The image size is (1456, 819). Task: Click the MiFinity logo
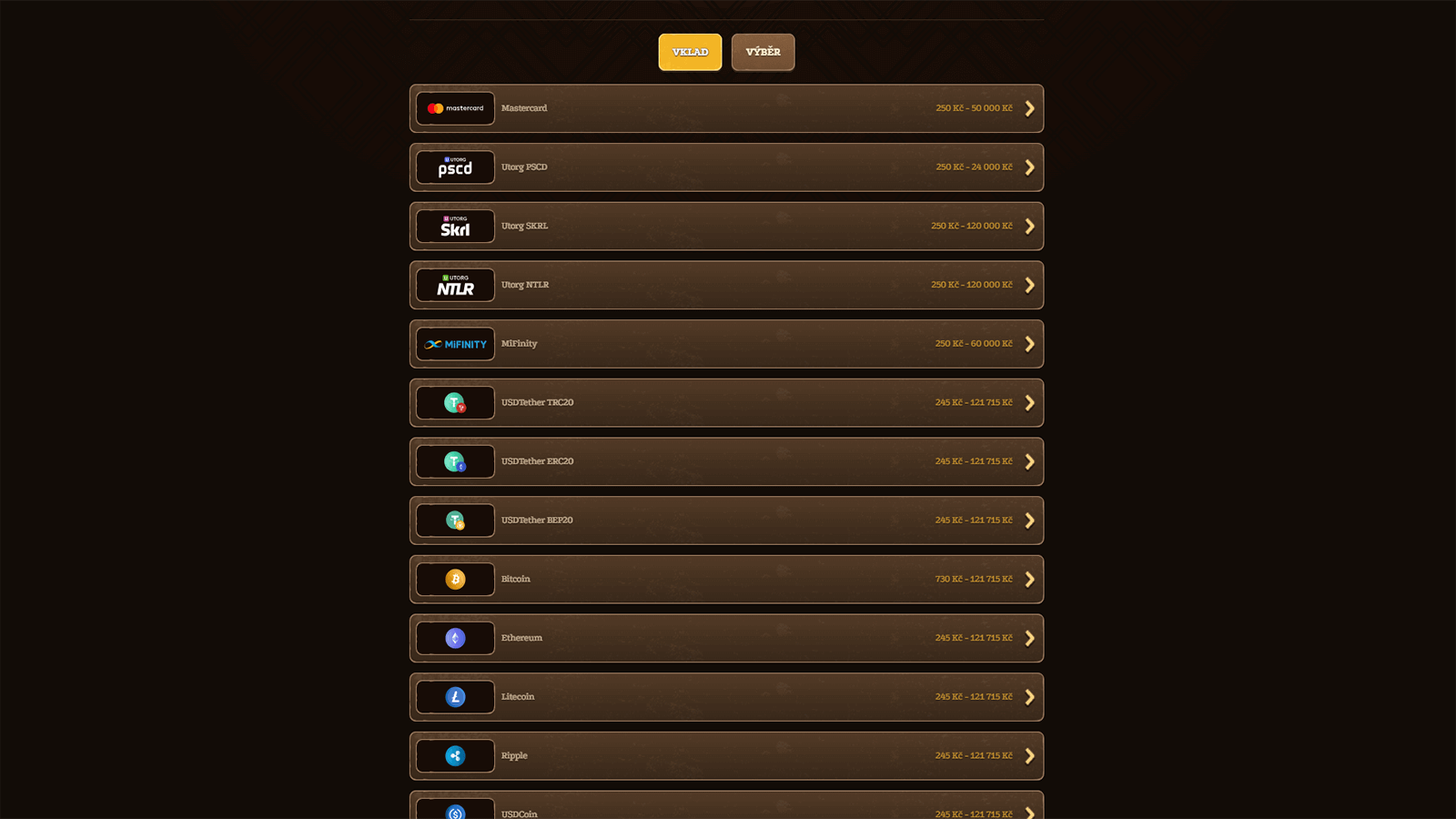pos(455,344)
